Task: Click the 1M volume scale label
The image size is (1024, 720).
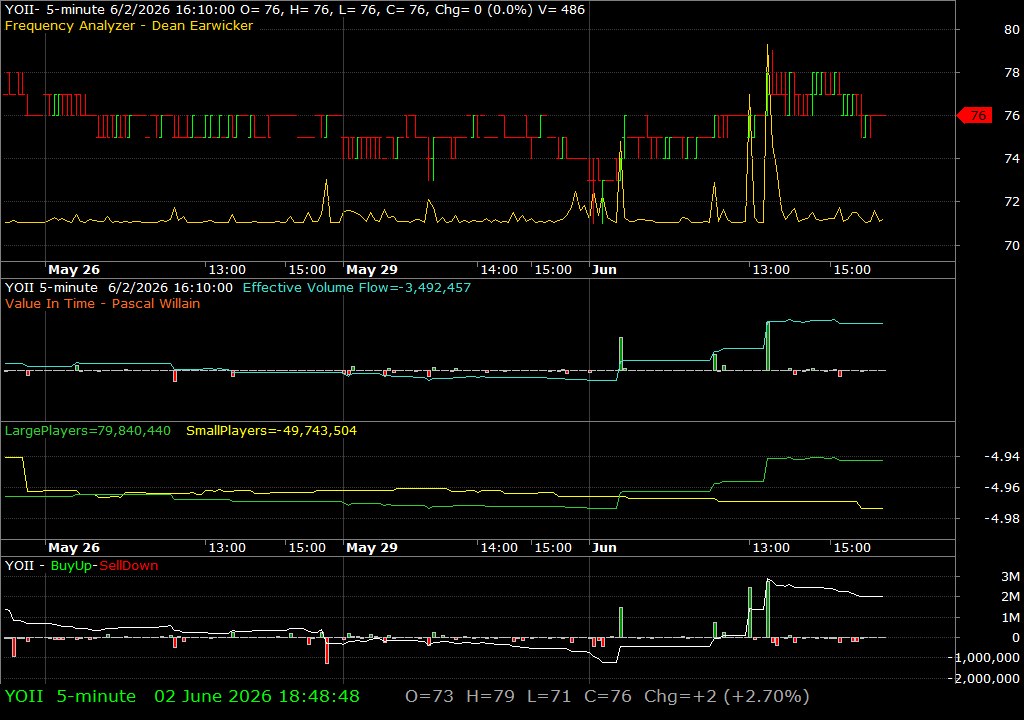Action: [1010, 617]
